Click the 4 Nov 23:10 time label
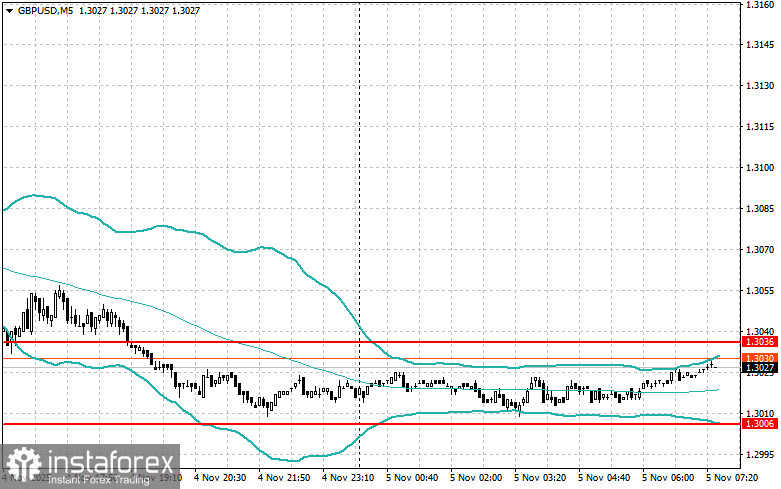Image resolution: width=781 pixels, height=489 pixels. tap(348, 478)
